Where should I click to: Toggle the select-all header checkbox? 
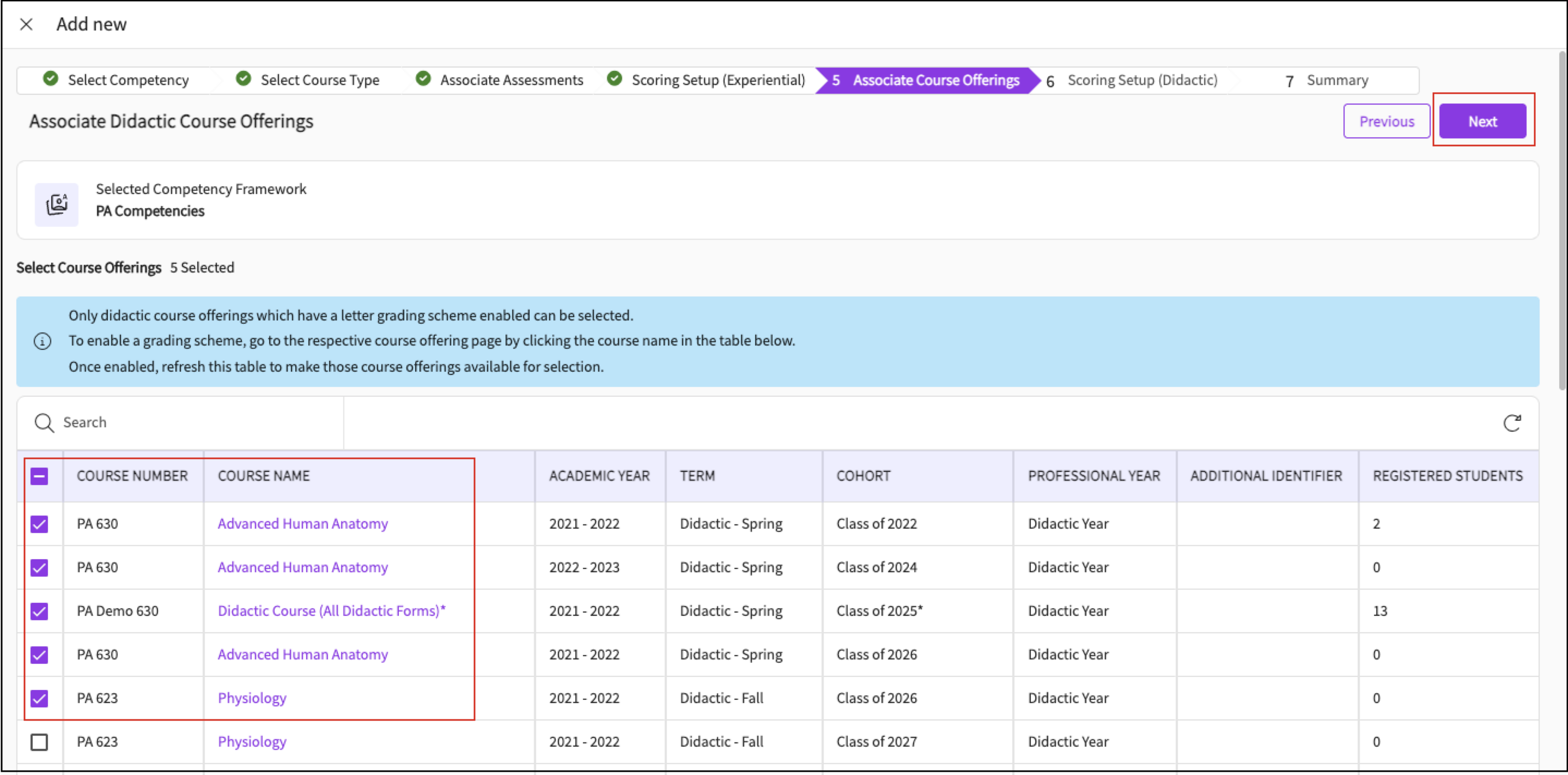pyautogui.click(x=40, y=476)
